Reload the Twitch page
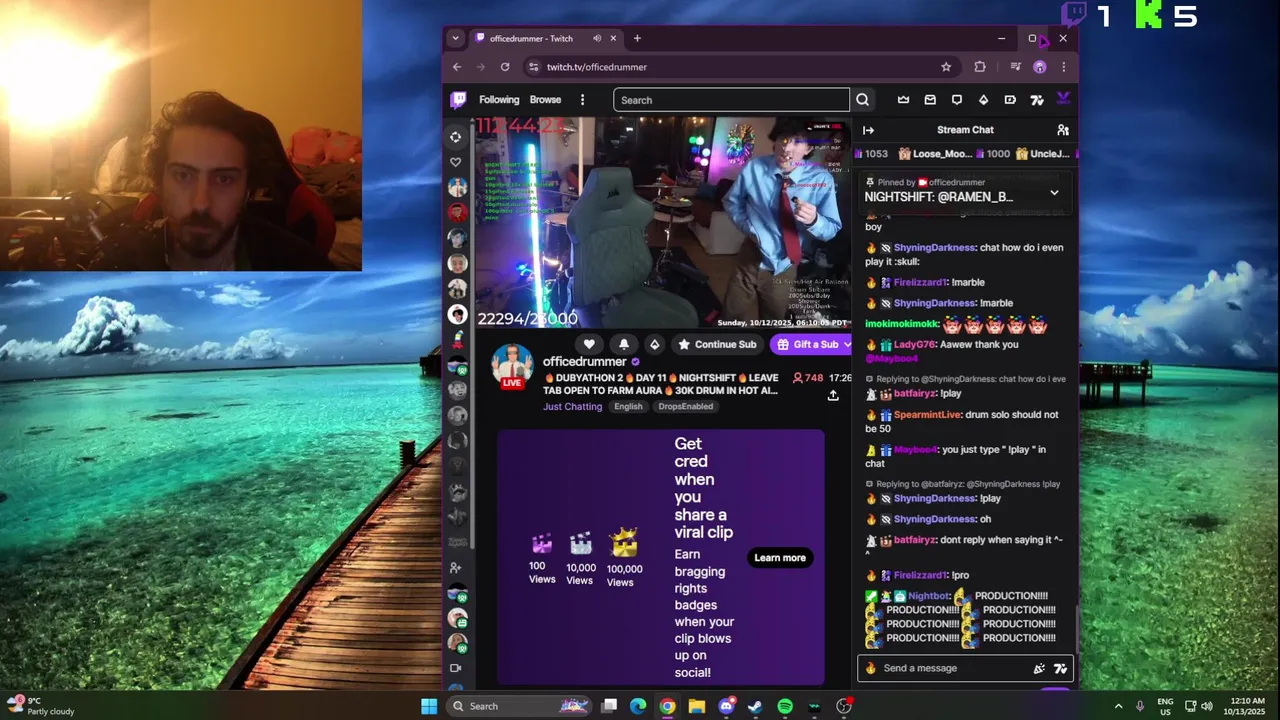 [505, 67]
